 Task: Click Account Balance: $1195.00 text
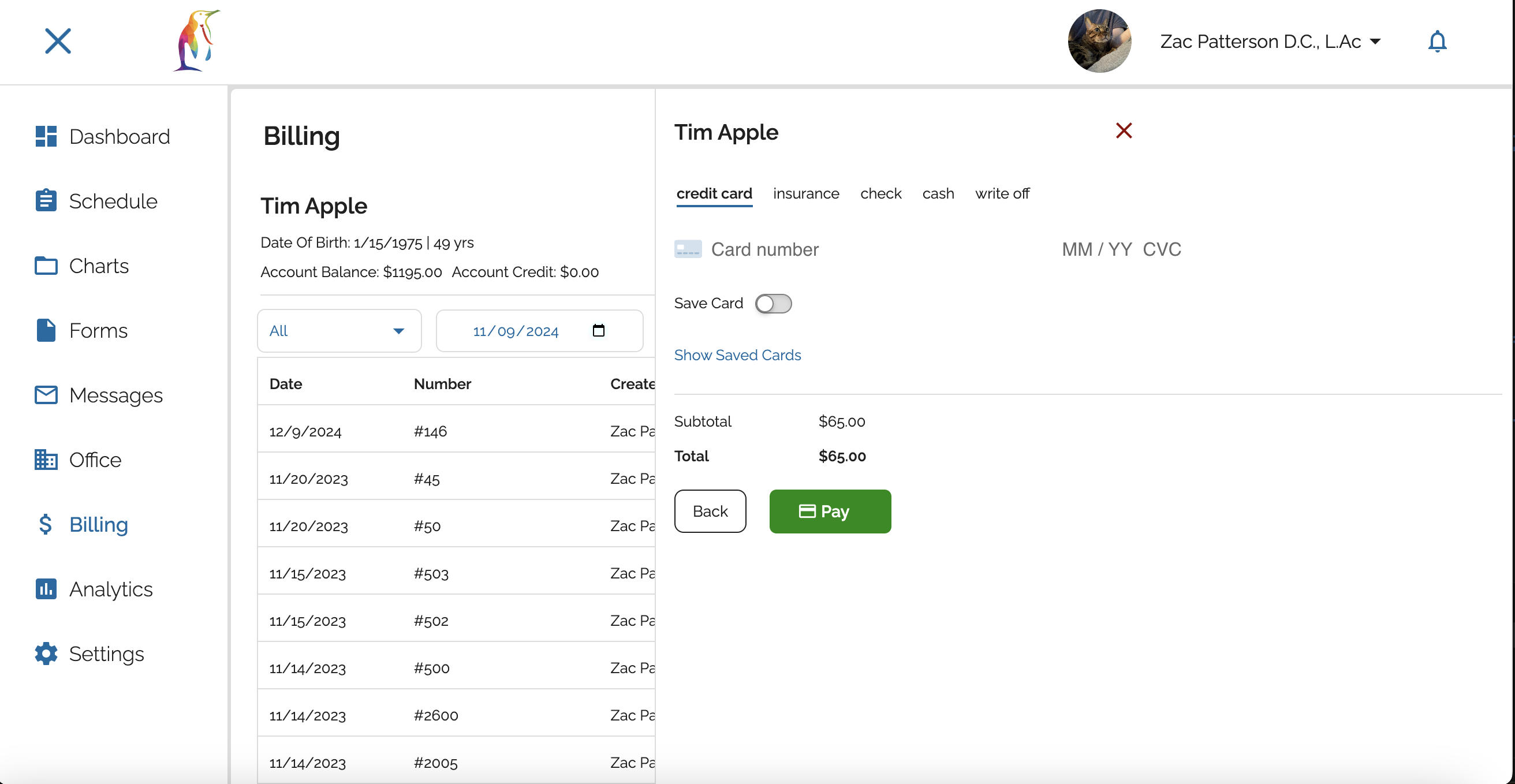(x=351, y=272)
